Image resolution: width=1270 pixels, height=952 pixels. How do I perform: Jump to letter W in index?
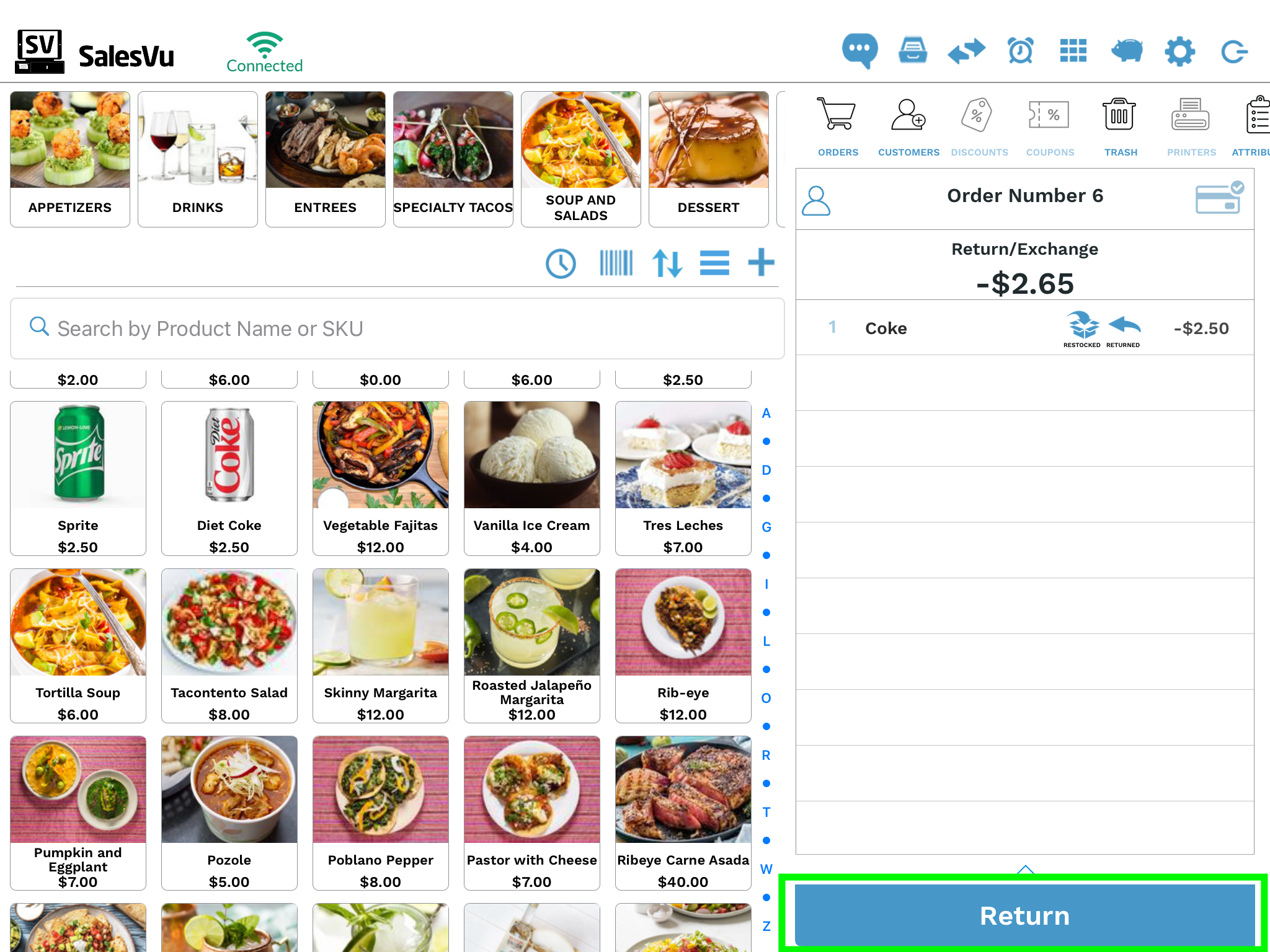point(766,870)
